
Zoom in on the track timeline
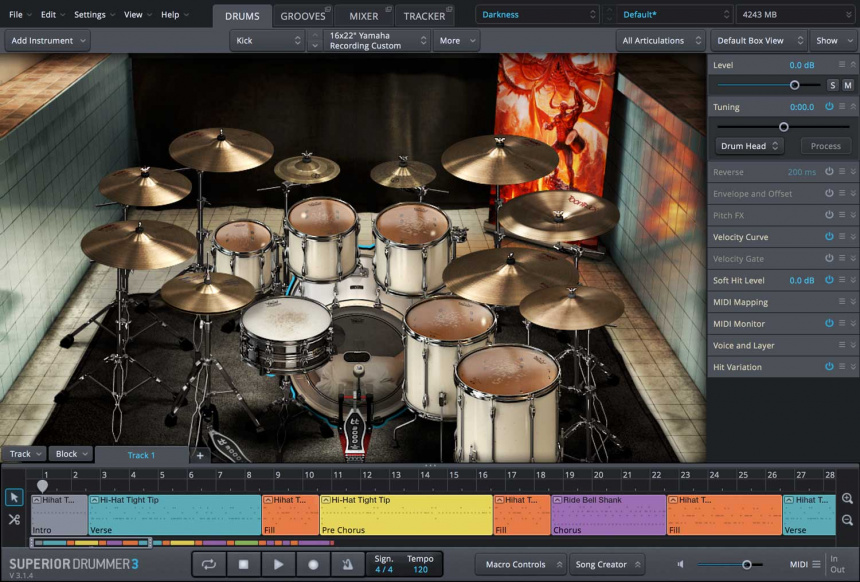[847, 498]
